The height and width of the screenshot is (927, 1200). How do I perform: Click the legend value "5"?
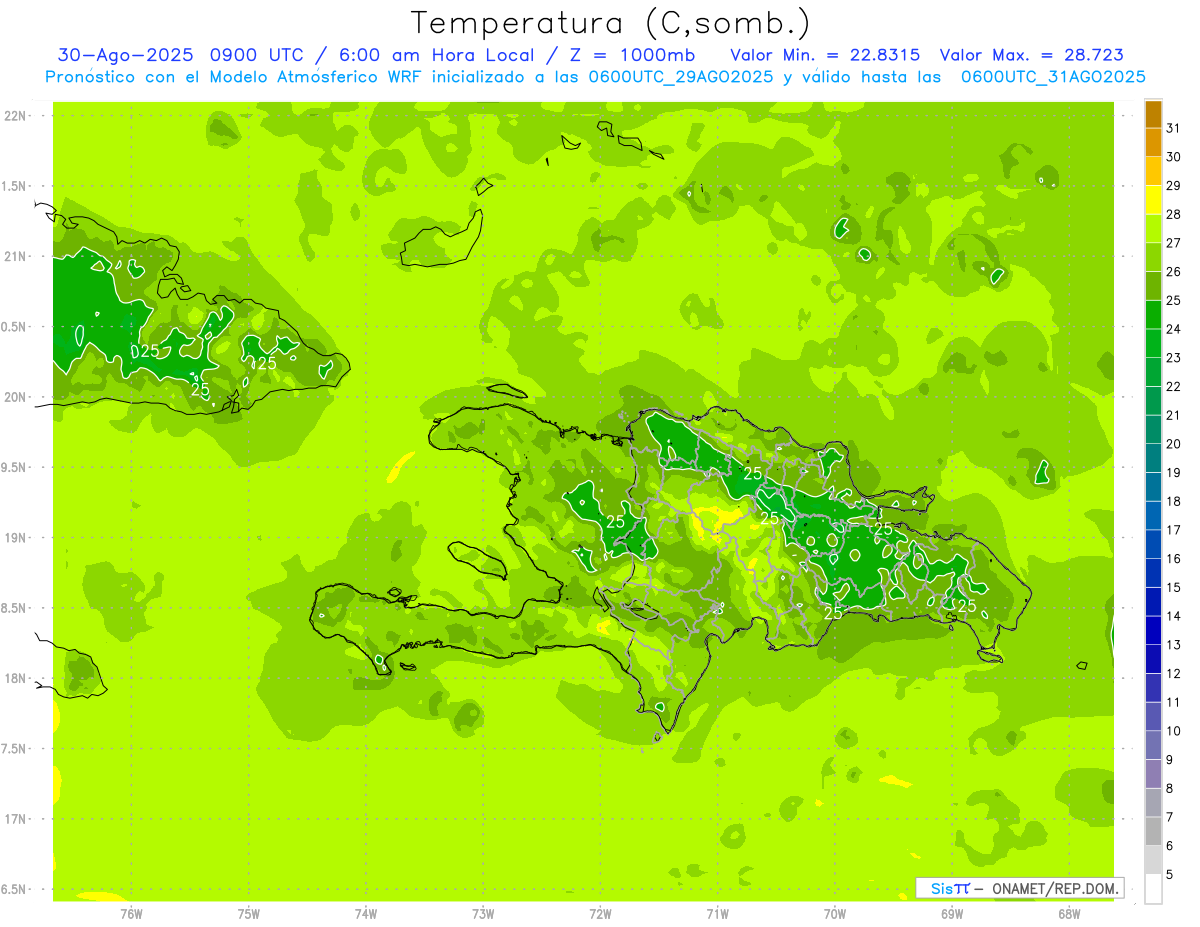(1171, 875)
